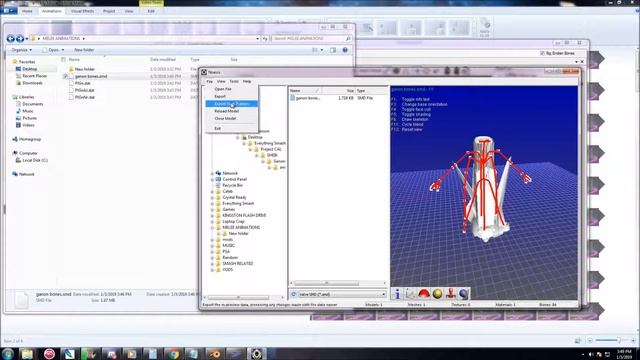Click Bones count in Noesis status bar
640x360 pixels.
tap(547, 305)
